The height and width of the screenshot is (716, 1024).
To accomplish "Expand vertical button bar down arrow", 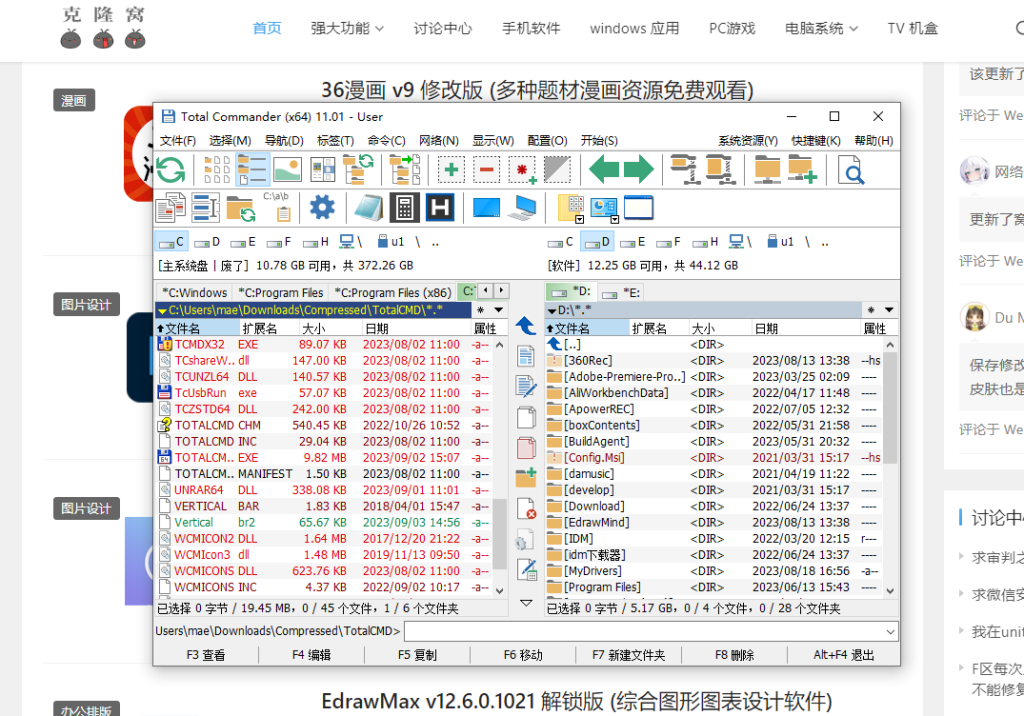I will point(526,603).
